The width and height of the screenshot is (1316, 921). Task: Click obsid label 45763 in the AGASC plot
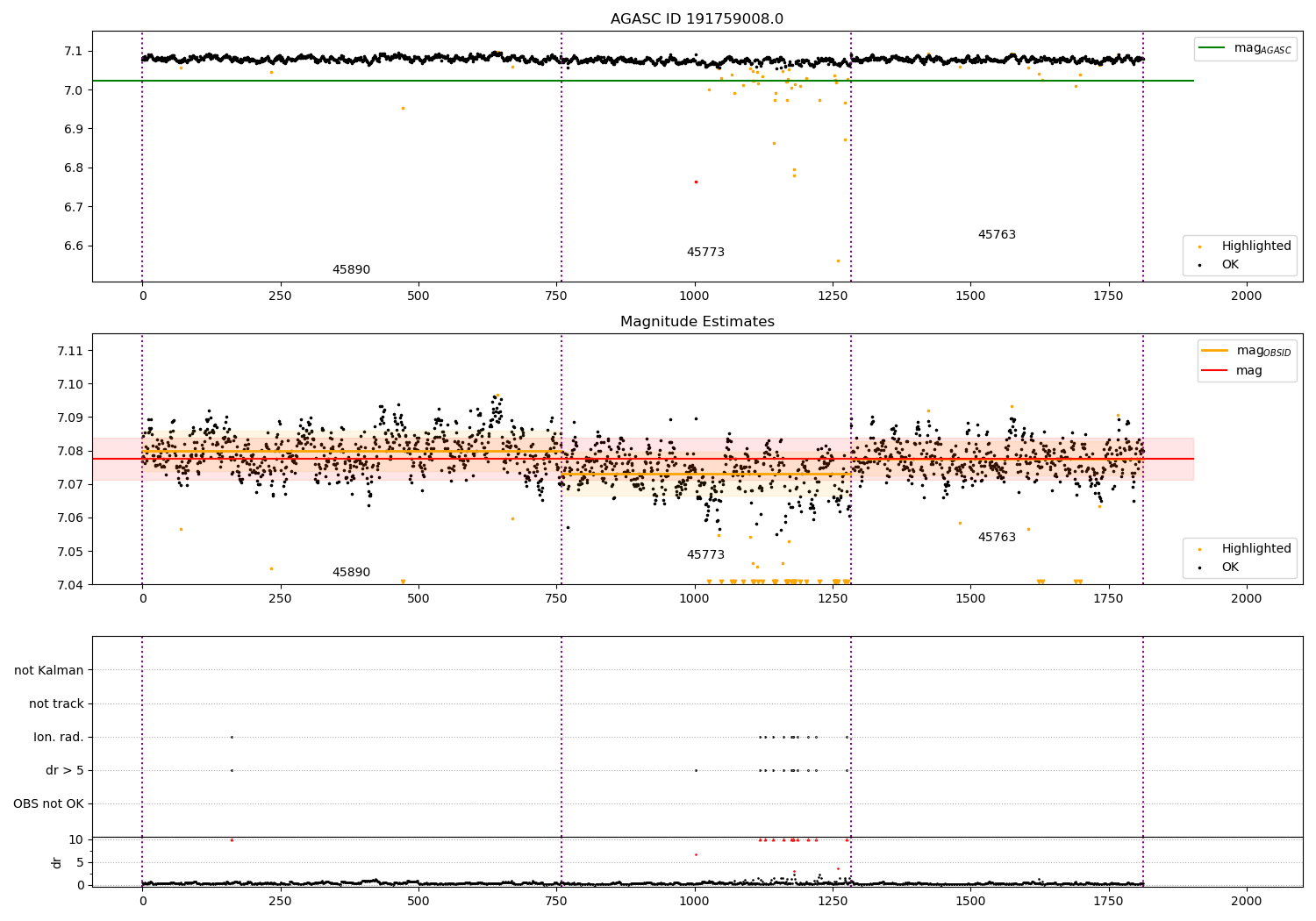[x=997, y=235]
